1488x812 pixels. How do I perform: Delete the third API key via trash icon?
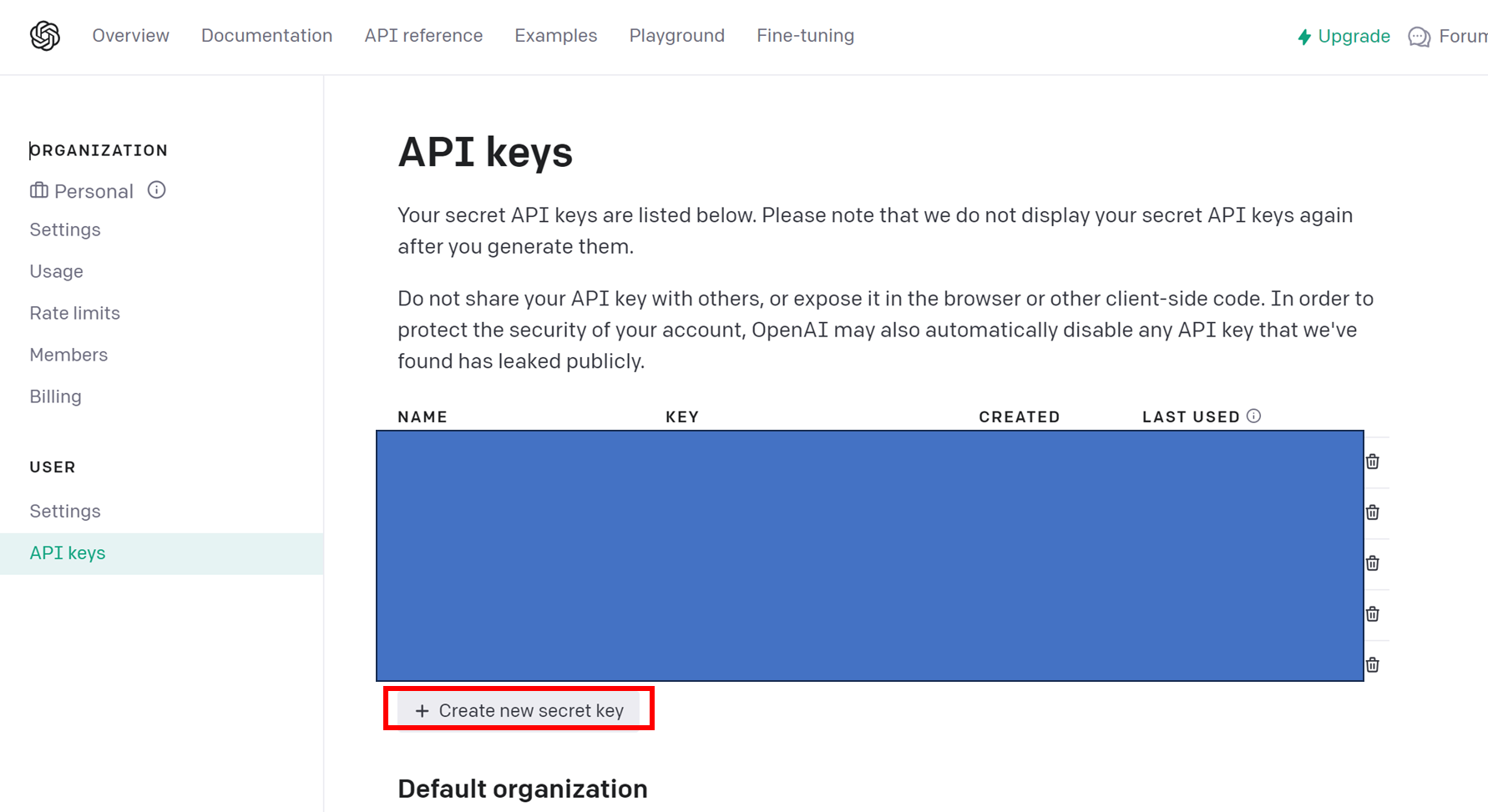pyautogui.click(x=1372, y=562)
